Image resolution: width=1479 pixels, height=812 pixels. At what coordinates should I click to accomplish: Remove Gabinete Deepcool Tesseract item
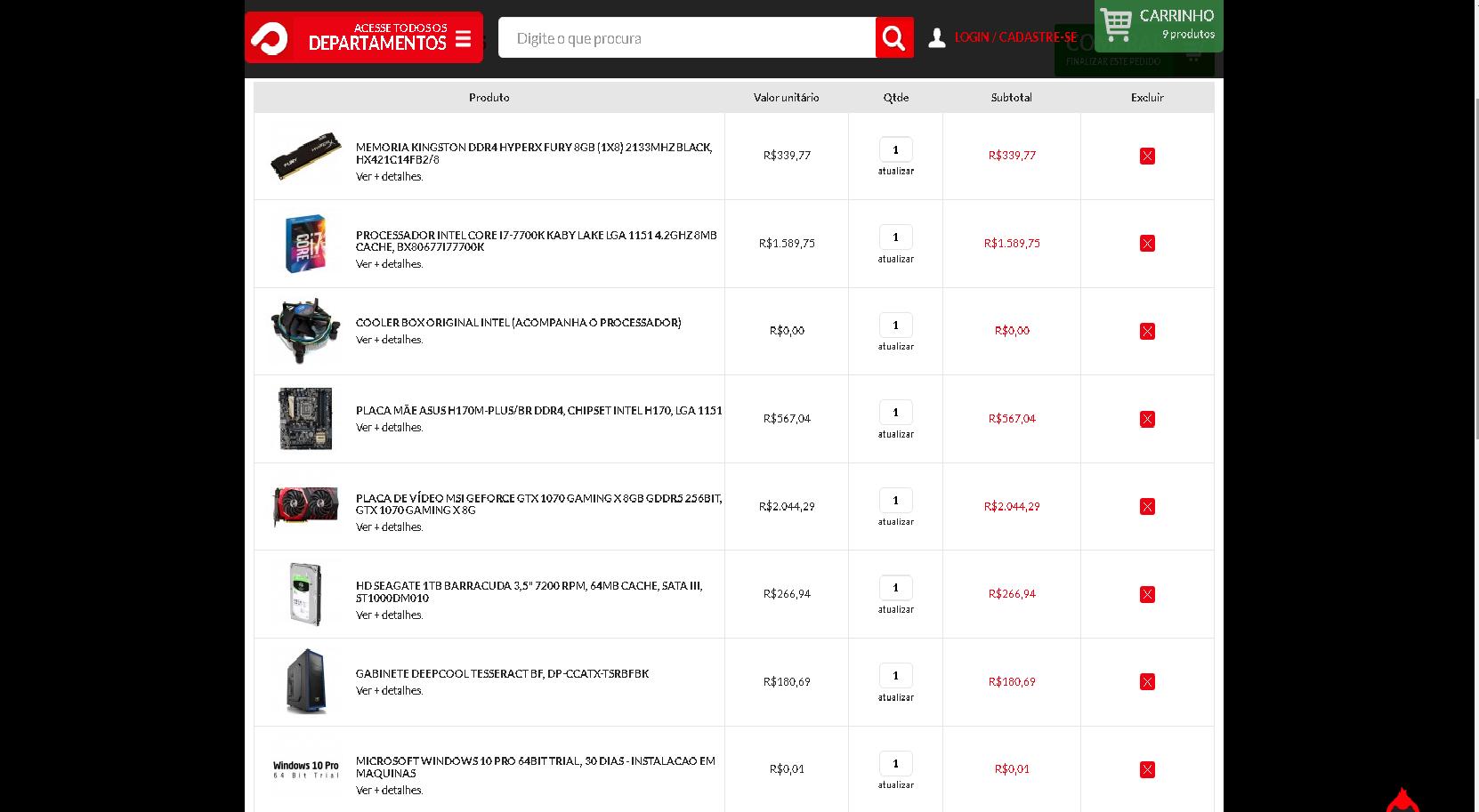click(1147, 681)
